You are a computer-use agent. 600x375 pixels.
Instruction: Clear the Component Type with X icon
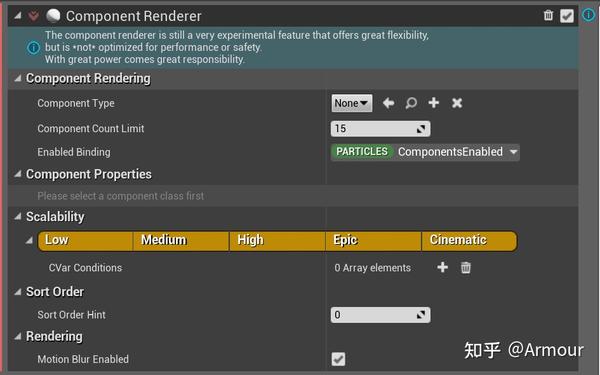pos(457,103)
